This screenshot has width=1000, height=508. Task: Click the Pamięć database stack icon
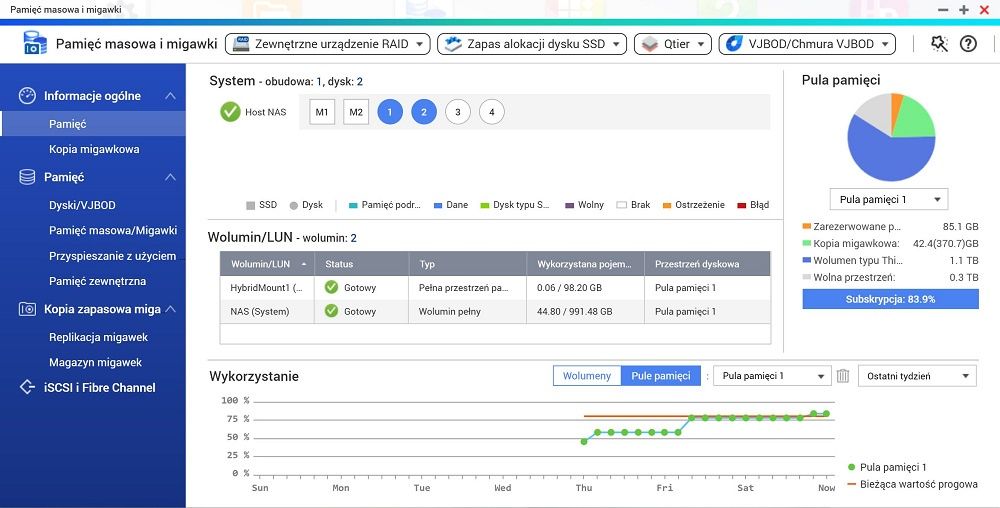tap(27, 177)
